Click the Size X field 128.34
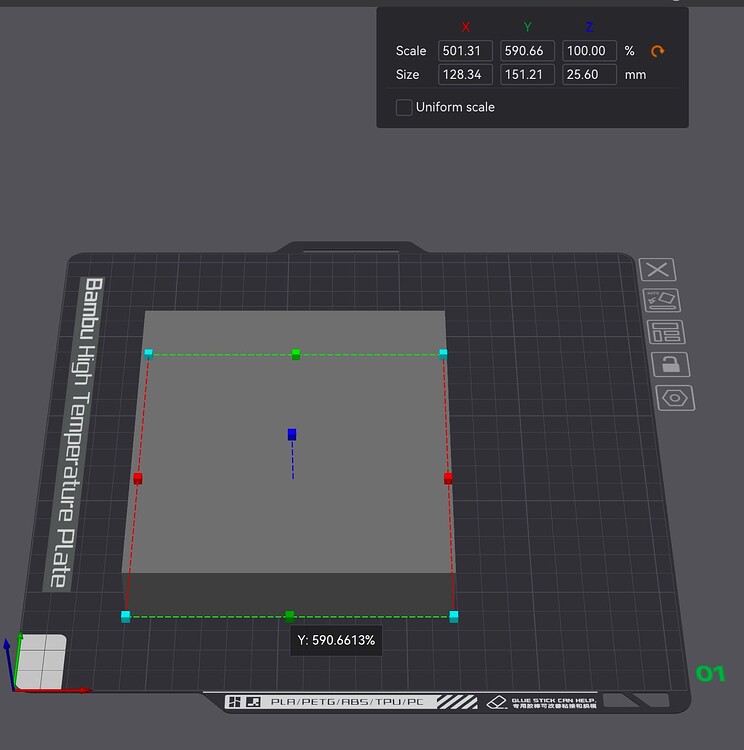Image resolution: width=744 pixels, height=750 pixels. (465, 75)
